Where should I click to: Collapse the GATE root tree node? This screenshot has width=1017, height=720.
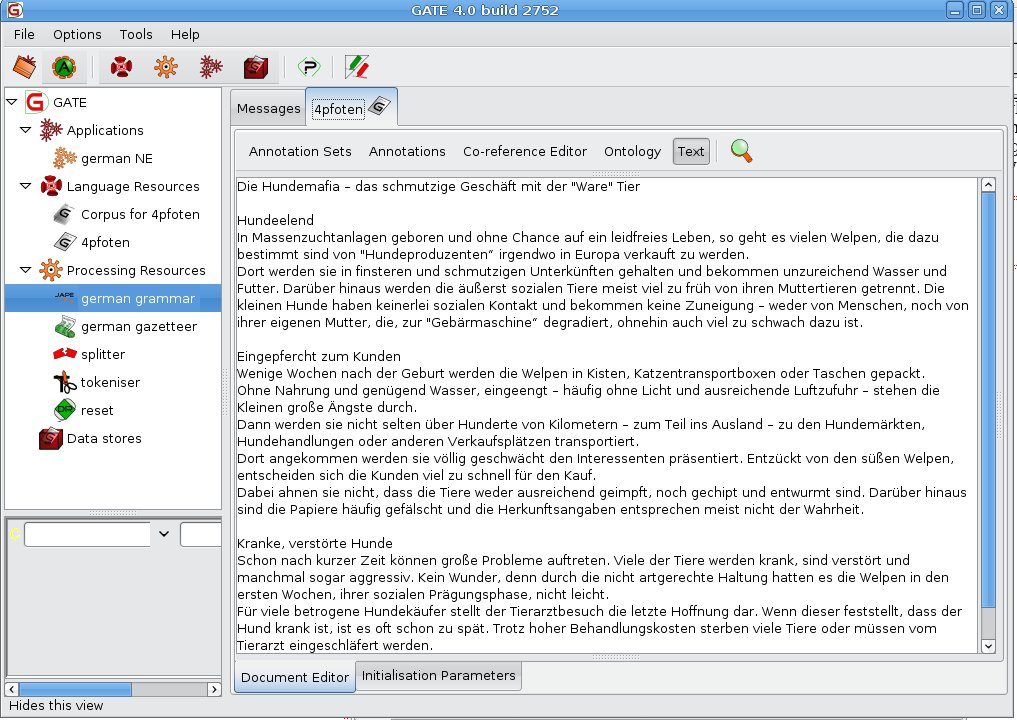pos(12,102)
